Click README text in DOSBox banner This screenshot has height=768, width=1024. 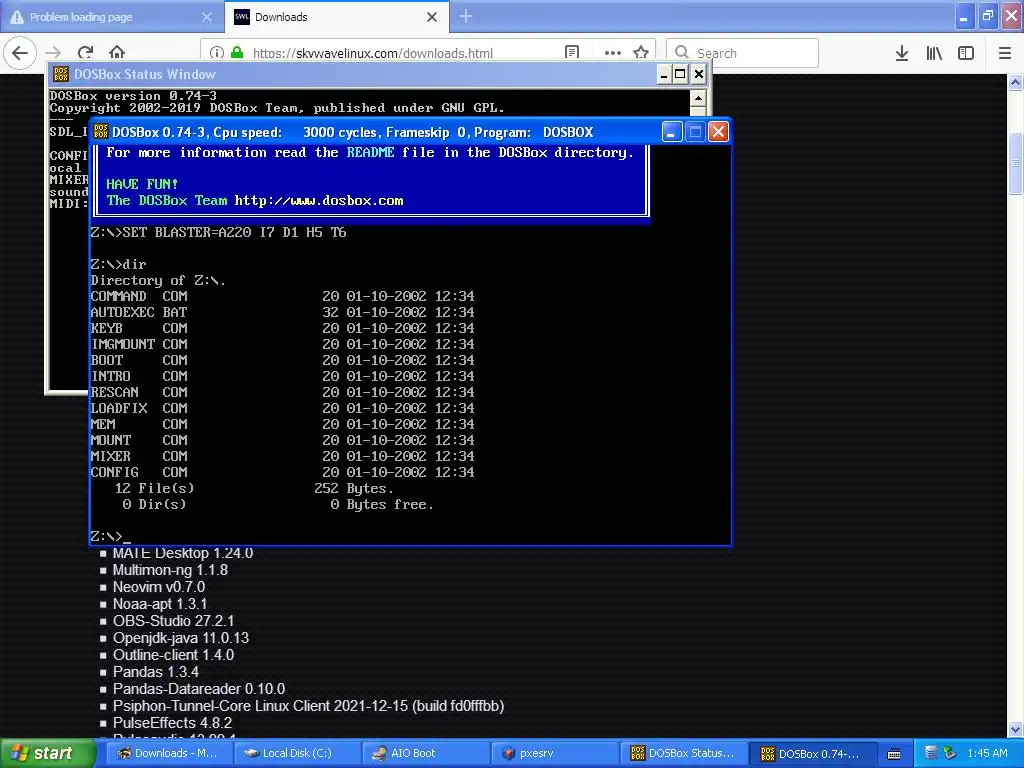[370, 152]
